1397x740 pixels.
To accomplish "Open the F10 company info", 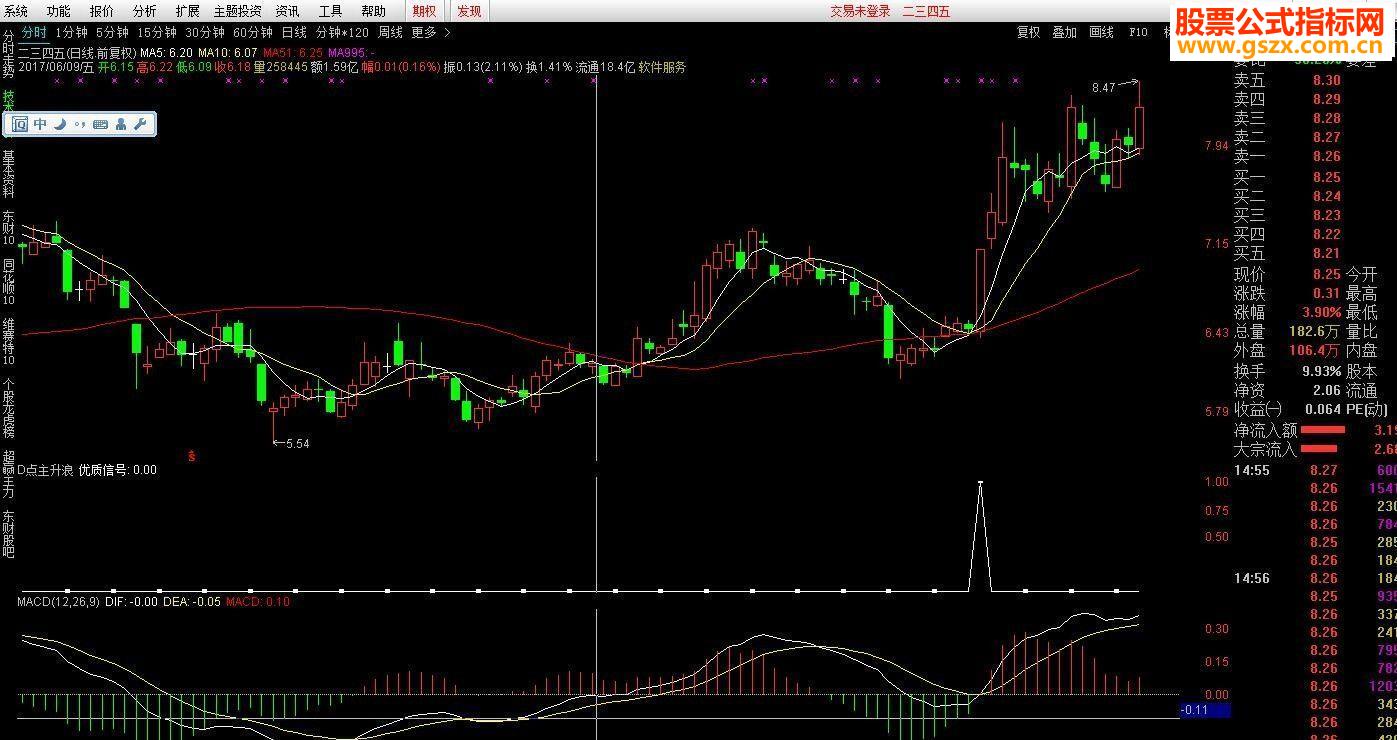I will (1138, 32).
